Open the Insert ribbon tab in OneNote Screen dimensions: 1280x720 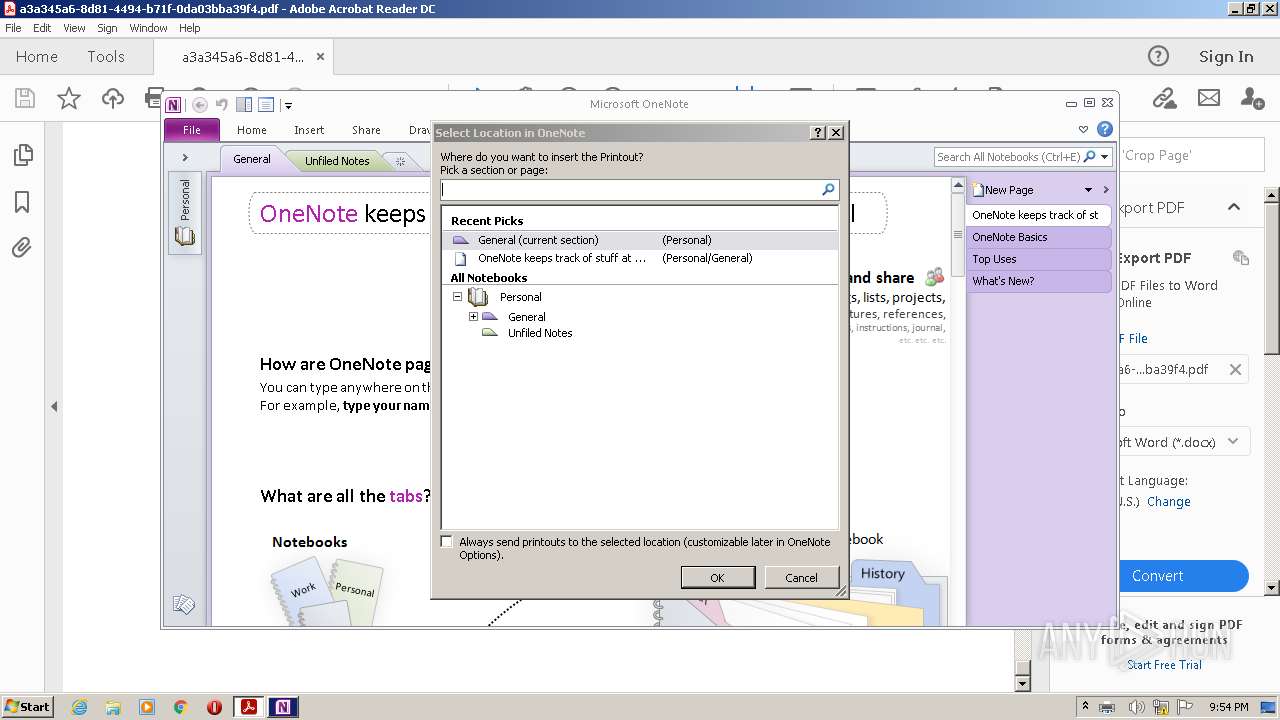(309, 130)
